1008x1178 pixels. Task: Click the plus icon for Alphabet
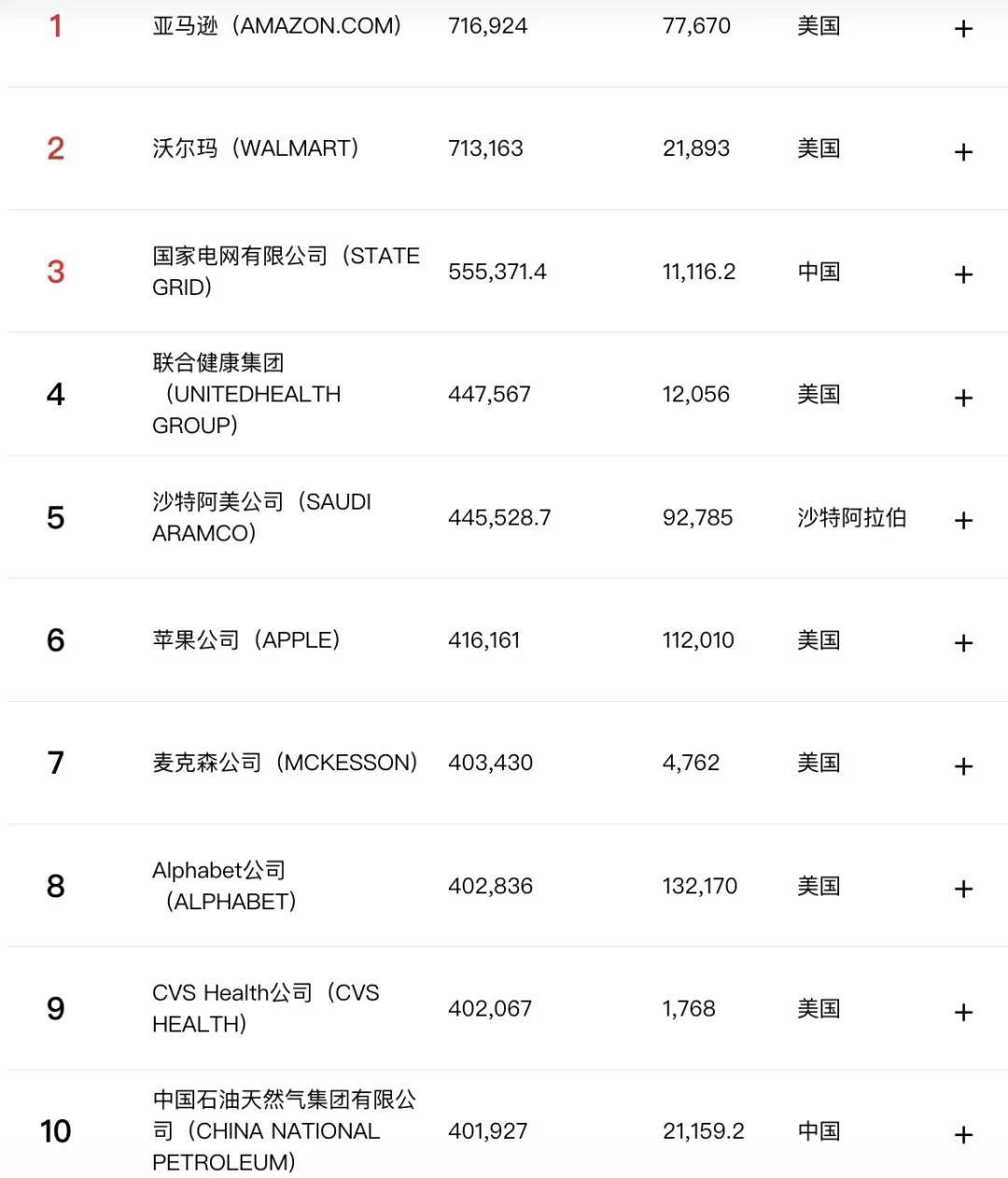click(964, 889)
